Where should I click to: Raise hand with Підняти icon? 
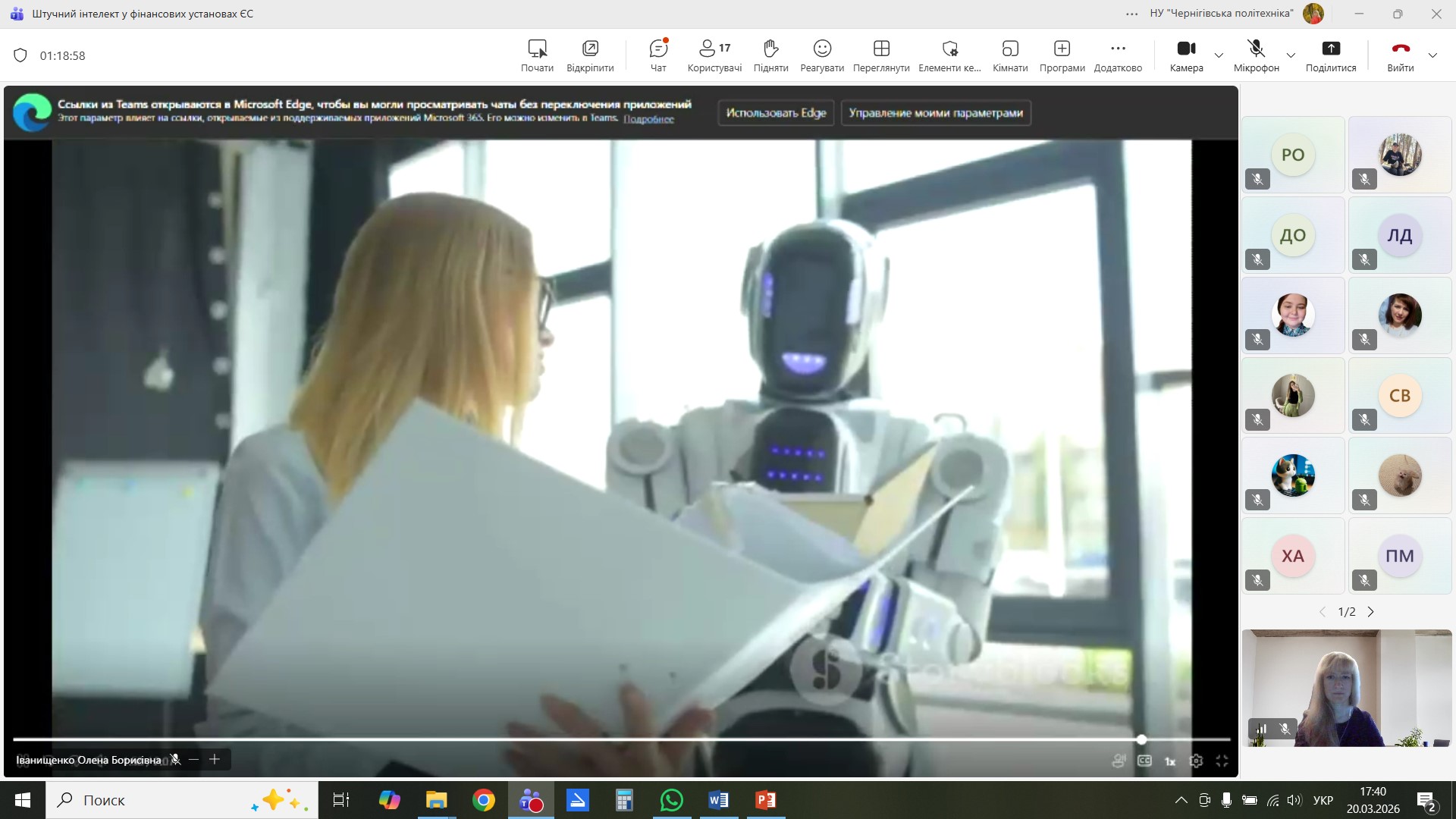770,55
